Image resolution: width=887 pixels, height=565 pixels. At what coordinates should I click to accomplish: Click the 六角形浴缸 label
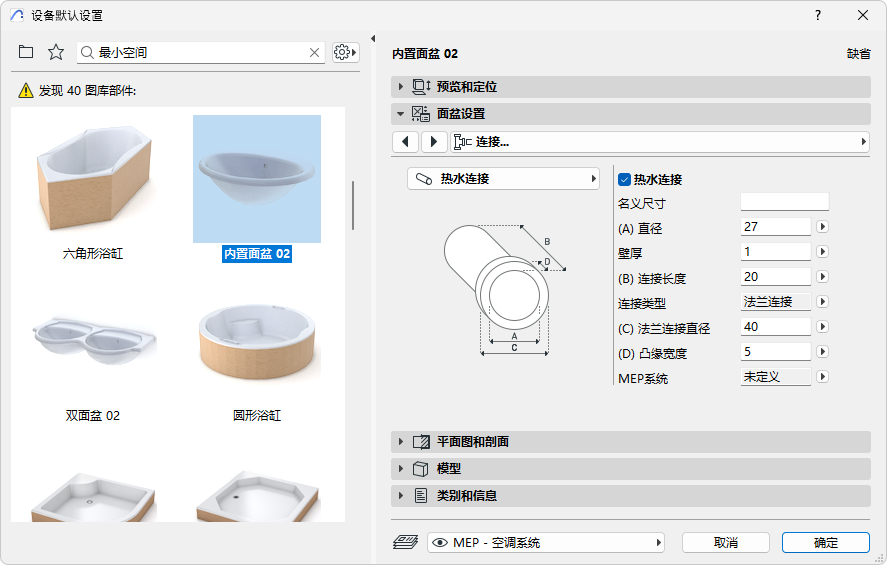click(93, 253)
